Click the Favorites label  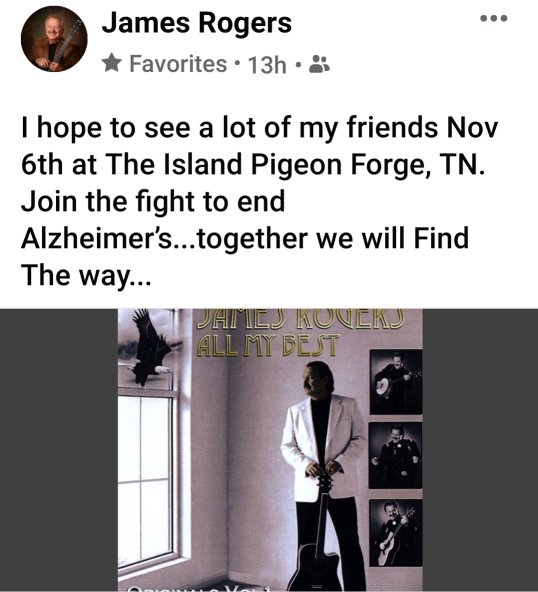pyautogui.click(x=178, y=63)
